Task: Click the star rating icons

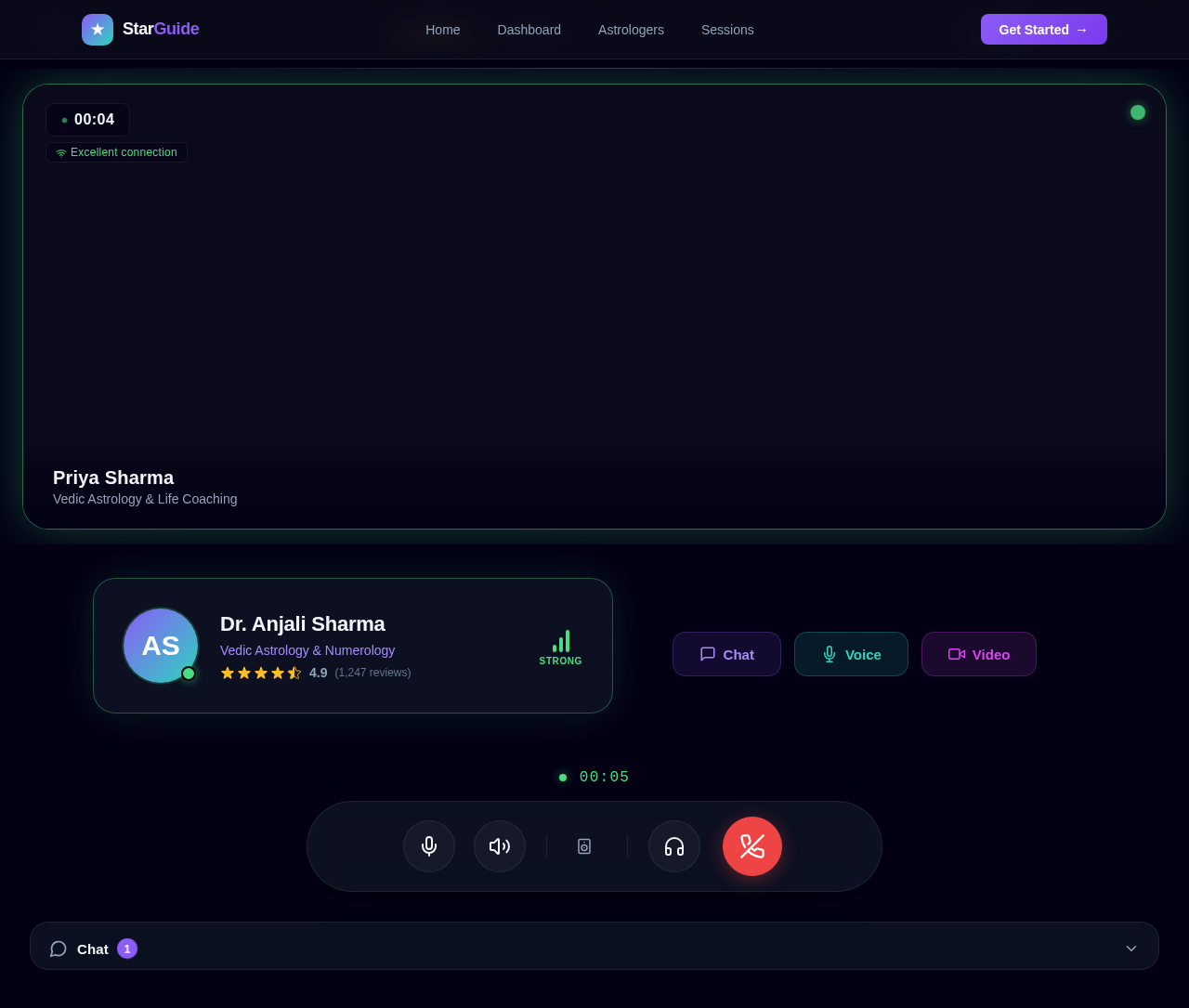Action: coord(261,673)
